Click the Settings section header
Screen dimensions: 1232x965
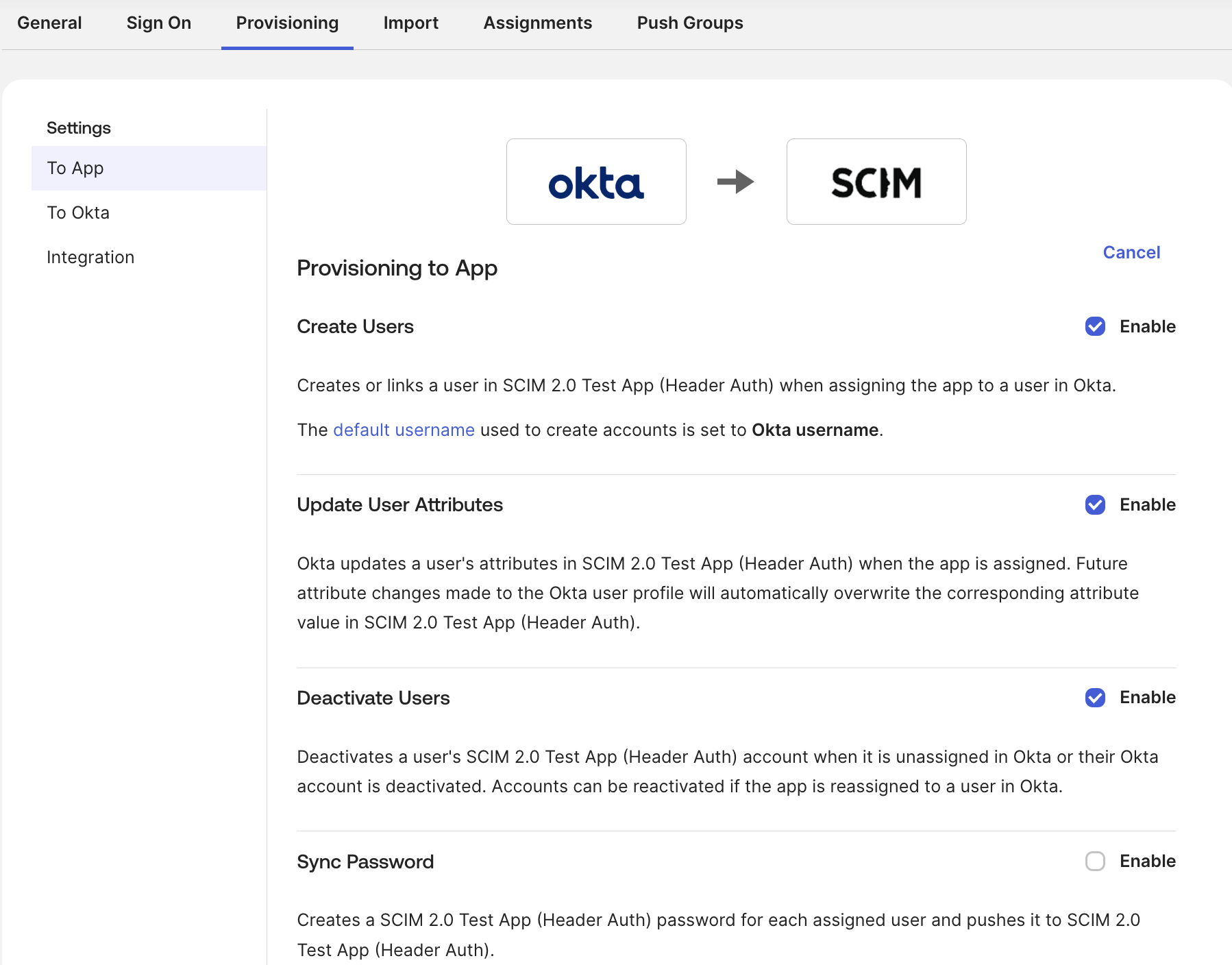click(x=78, y=127)
